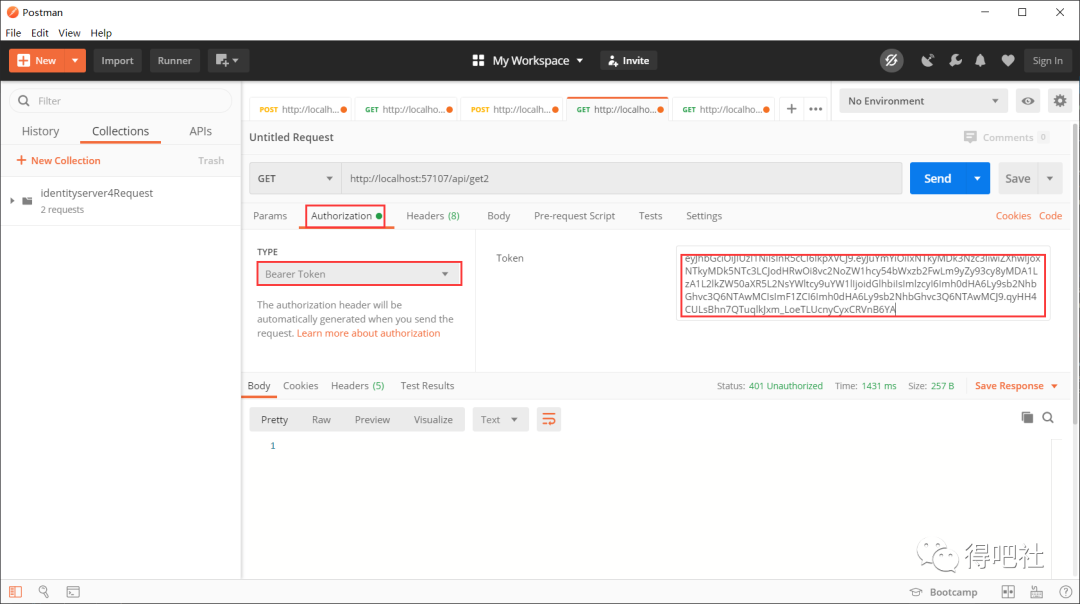Click the Comments icon
The width and height of the screenshot is (1080, 604).
(970, 137)
